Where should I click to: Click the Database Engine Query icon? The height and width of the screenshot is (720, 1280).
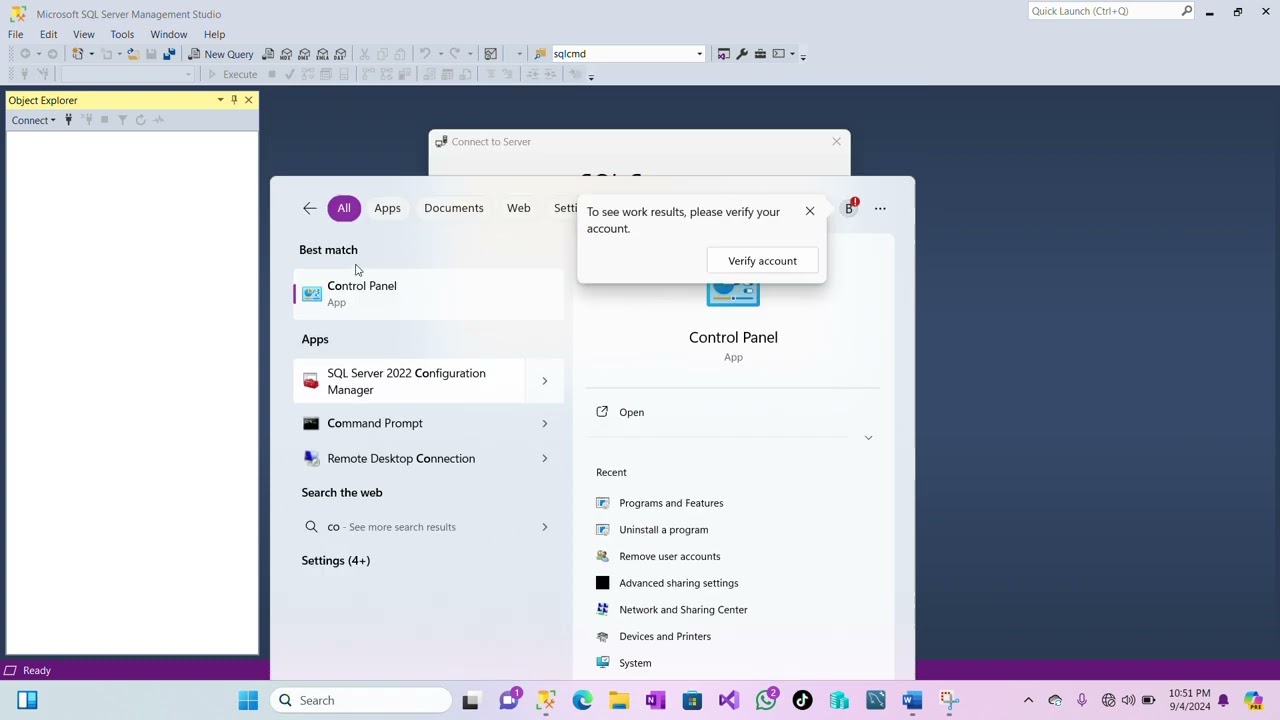[x=269, y=54]
